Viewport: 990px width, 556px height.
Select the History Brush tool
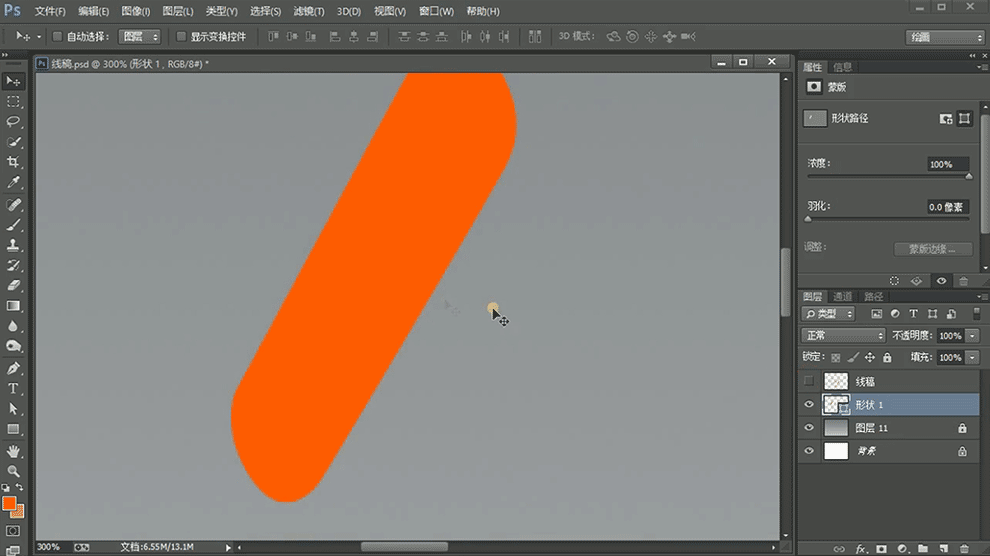point(13,266)
